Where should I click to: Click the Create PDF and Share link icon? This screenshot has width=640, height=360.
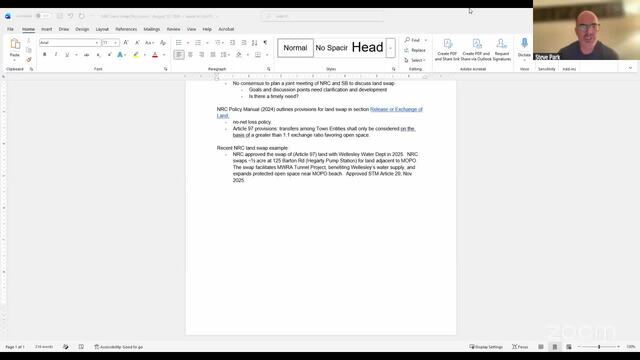point(447,50)
